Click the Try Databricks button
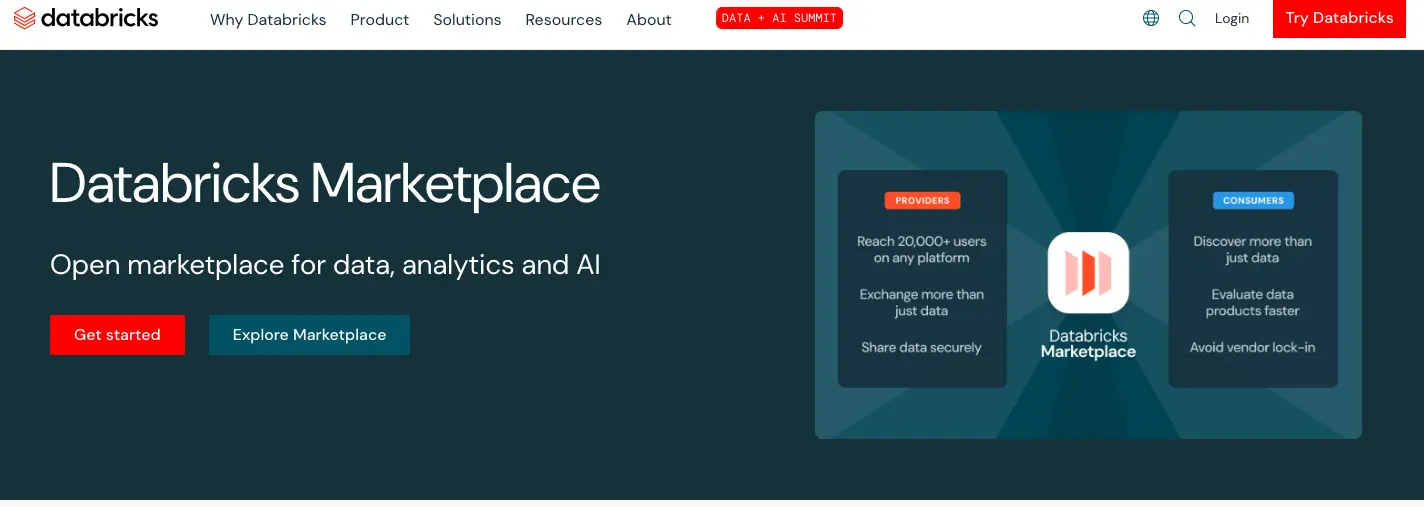This screenshot has width=1424, height=507. click(x=1340, y=18)
